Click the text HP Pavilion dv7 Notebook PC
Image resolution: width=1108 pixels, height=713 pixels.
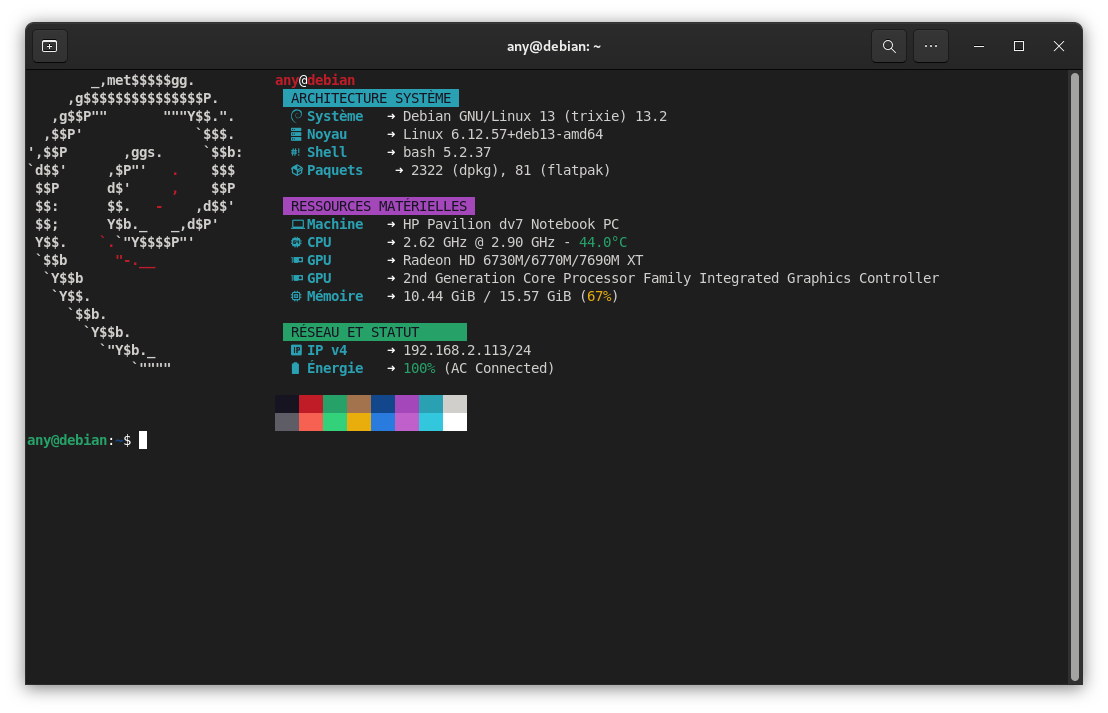pyautogui.click(x=511, y=224)
